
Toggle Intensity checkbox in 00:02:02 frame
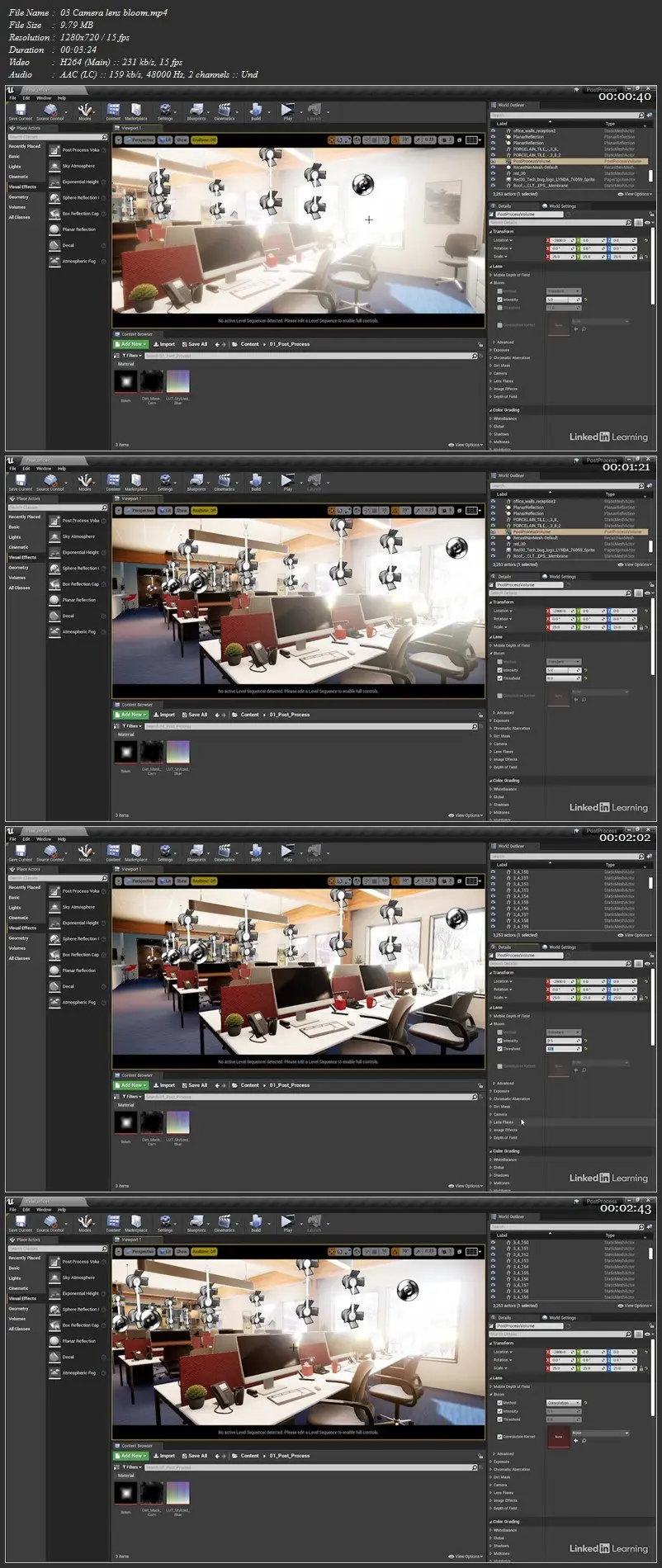tap(499, 1041)
